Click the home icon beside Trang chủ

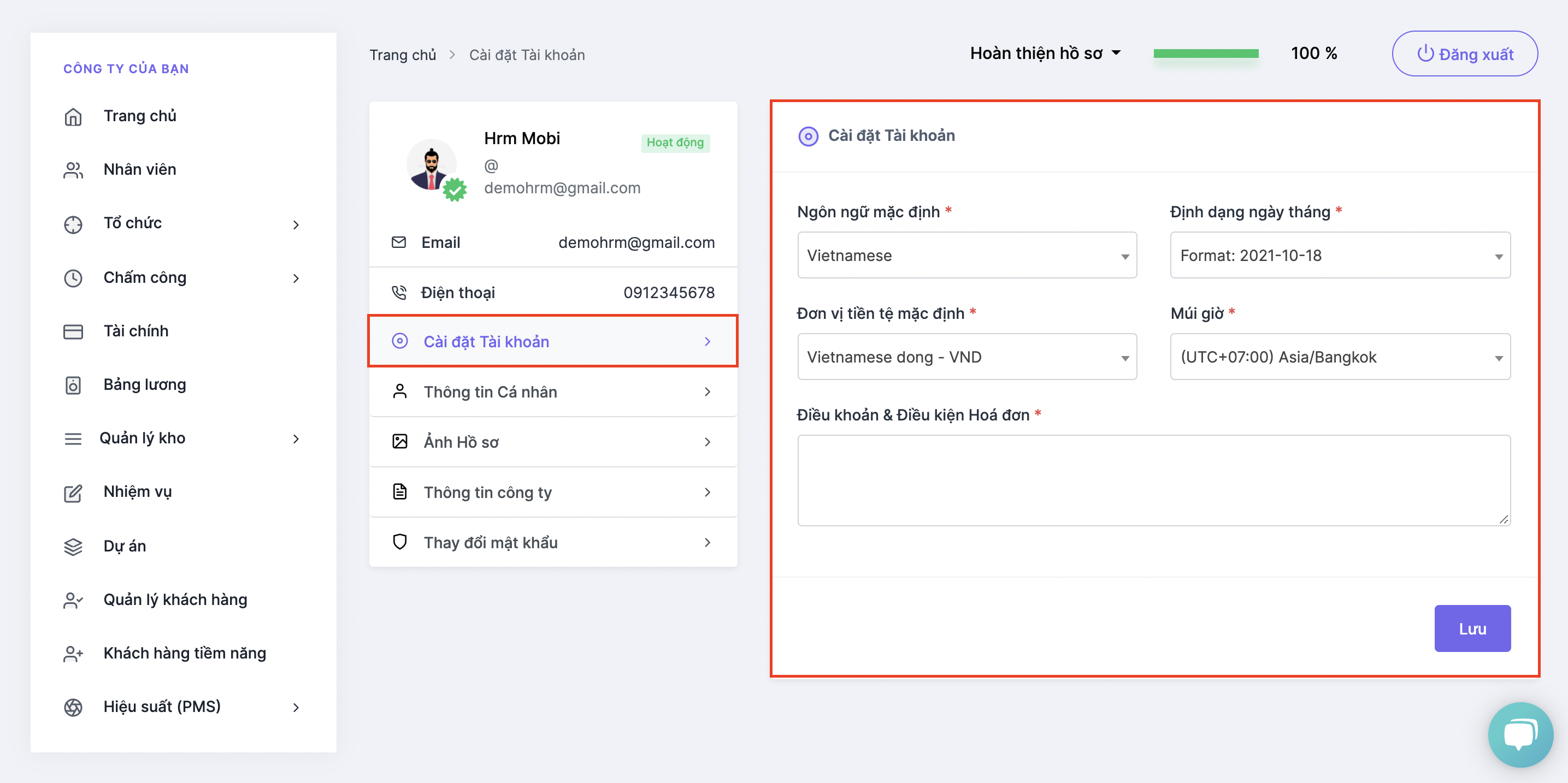(73, 116)
